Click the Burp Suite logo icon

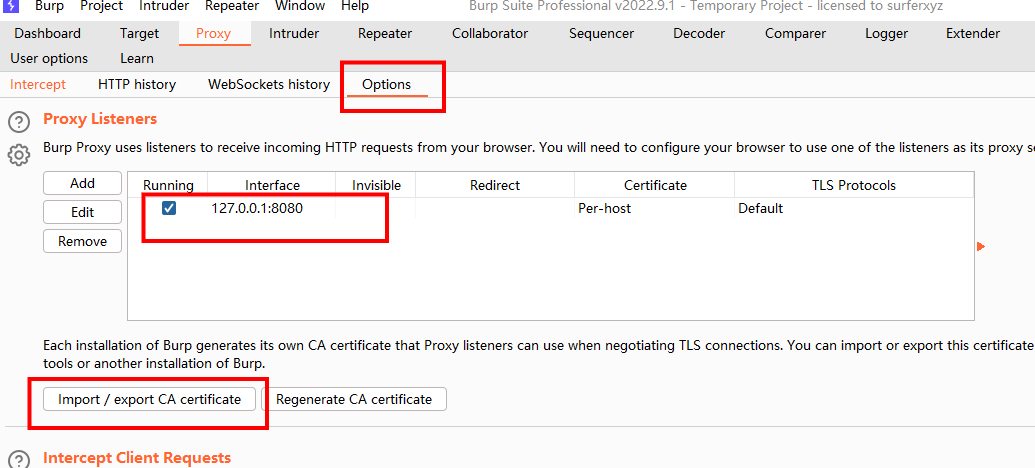pos(12,6)
